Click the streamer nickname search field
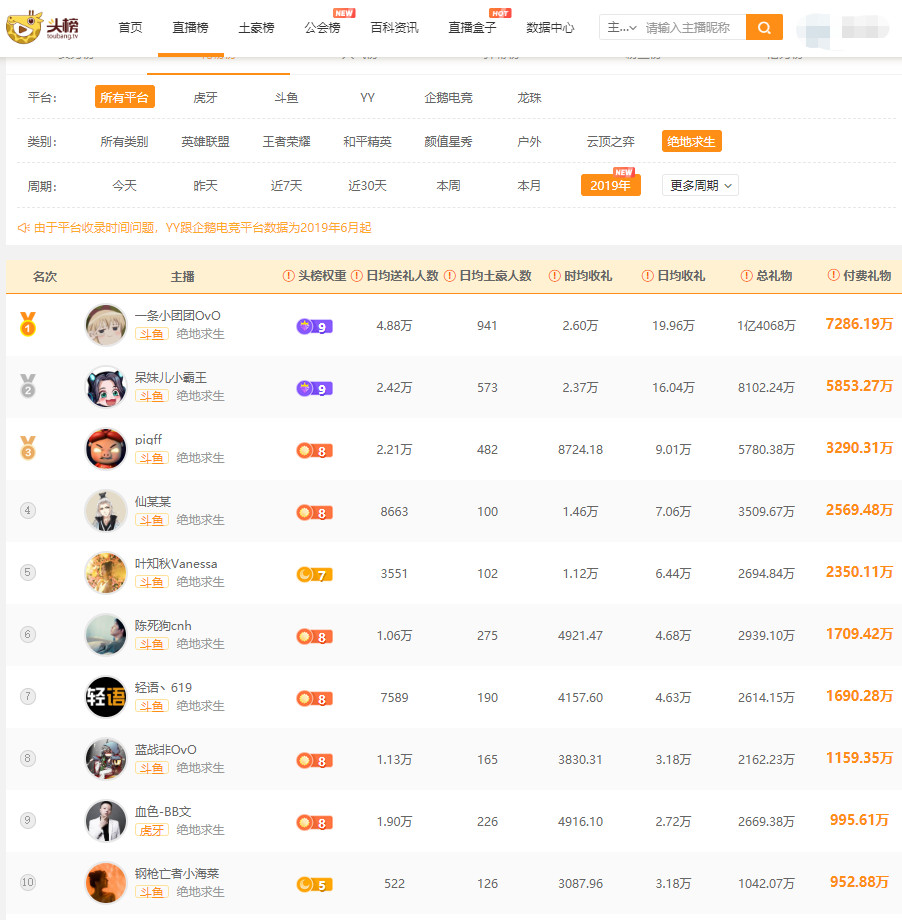 692,27
